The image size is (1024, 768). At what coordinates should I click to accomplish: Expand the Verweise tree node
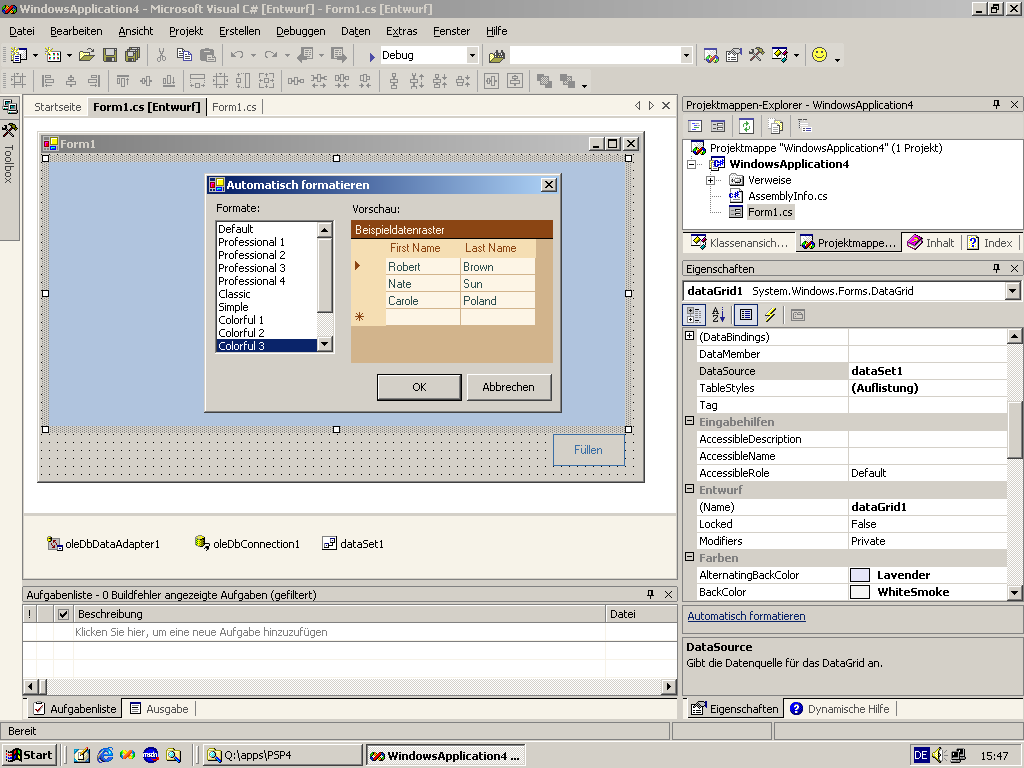pos(711,180)
